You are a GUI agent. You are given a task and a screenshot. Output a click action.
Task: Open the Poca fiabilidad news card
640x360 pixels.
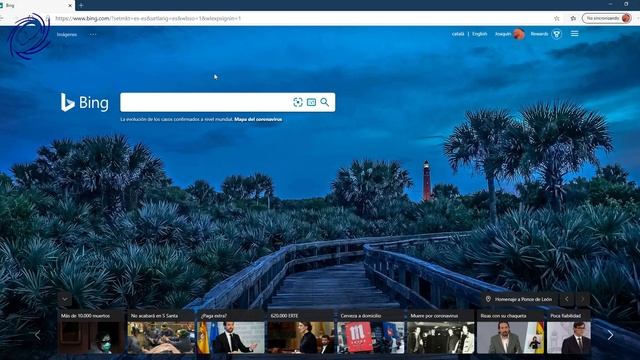click(569, 332)
